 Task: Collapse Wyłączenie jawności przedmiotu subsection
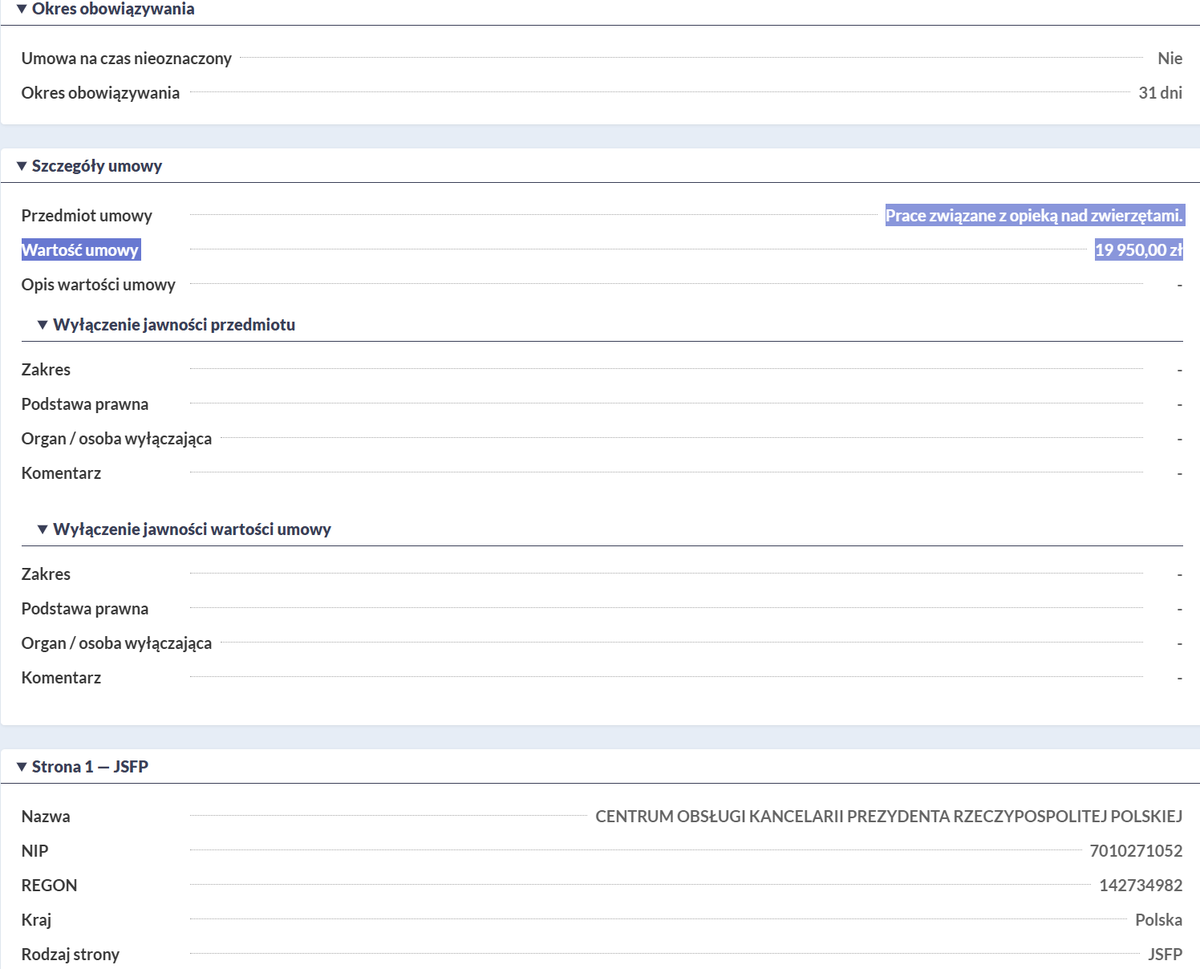[166, 325]
